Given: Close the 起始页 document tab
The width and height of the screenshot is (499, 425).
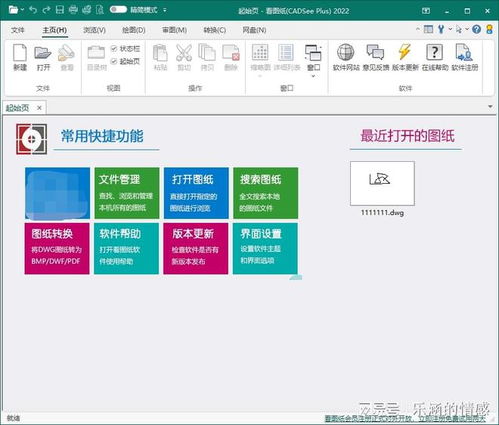Looking at the screenshot, I should coord(39,108).
